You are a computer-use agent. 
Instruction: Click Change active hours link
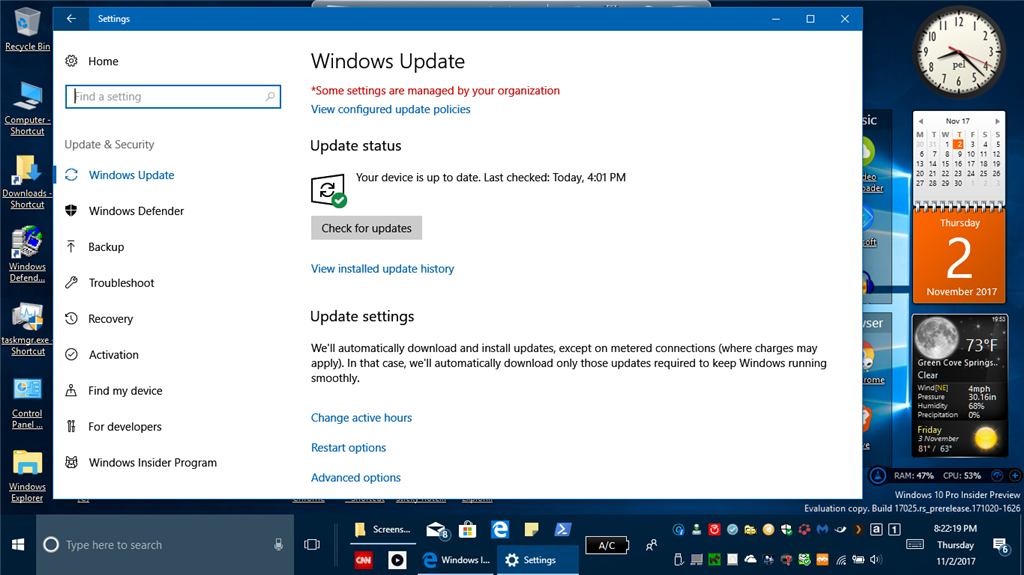click(361, 418)
